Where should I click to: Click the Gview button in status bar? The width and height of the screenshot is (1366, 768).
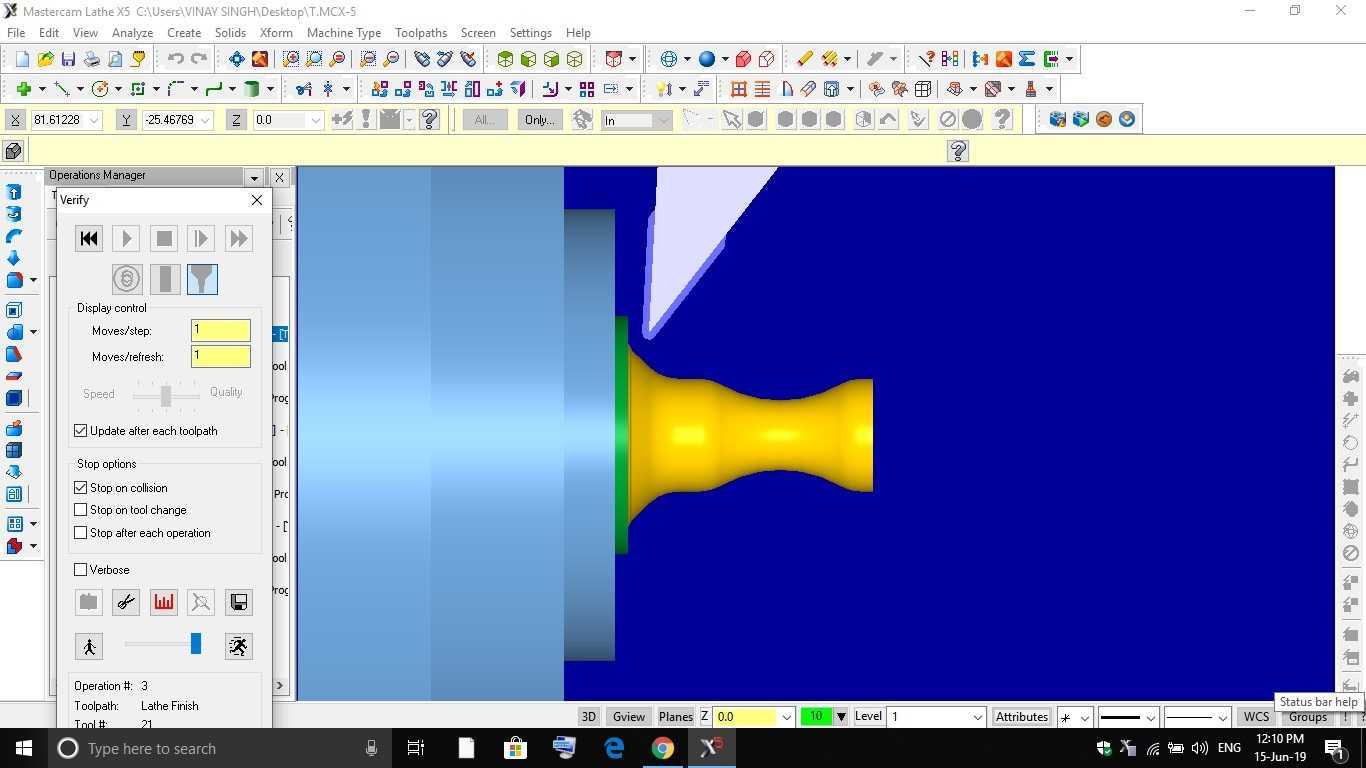pos(629,717)
